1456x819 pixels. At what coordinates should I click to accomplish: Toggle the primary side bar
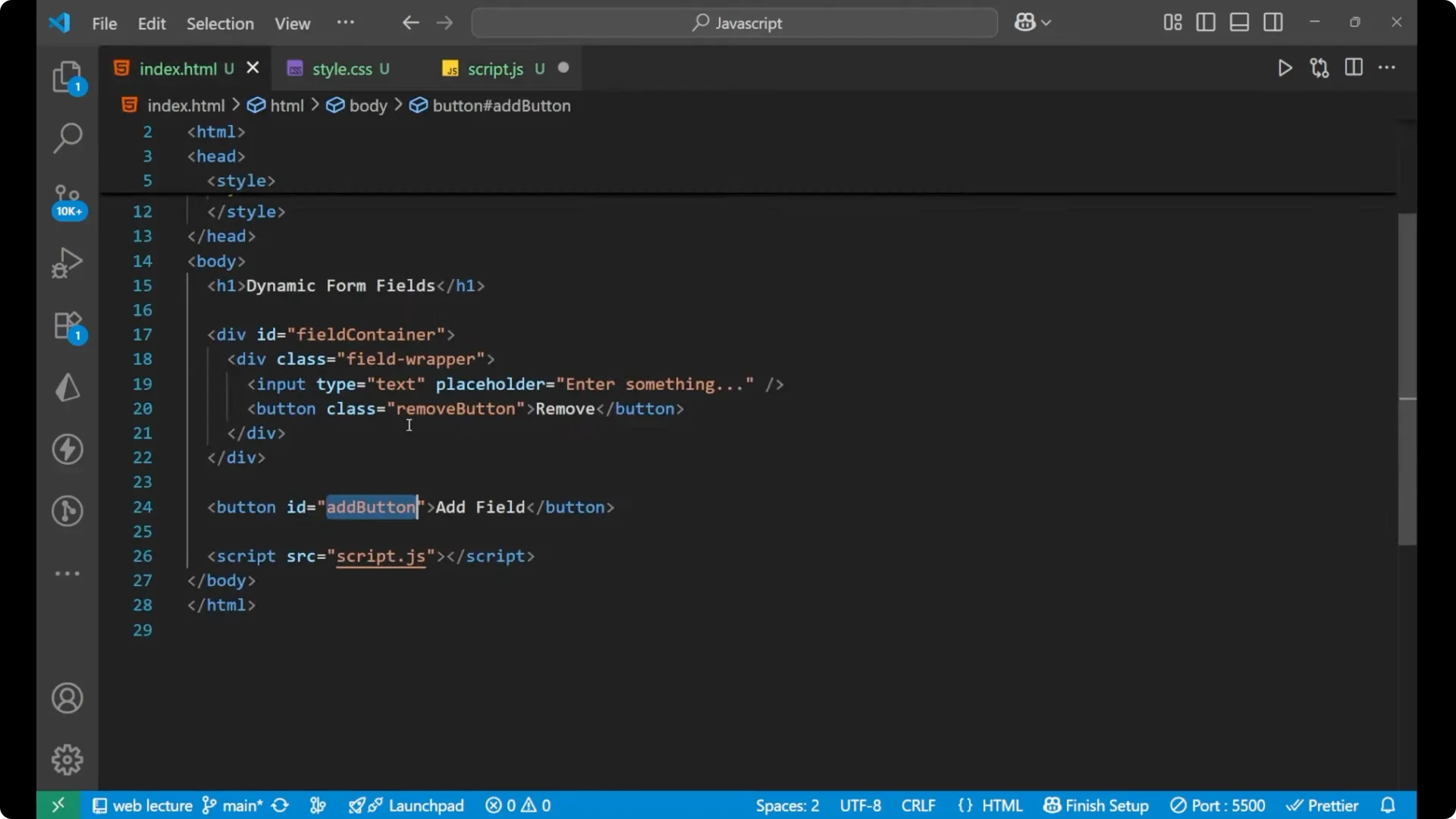[1206, 22]
